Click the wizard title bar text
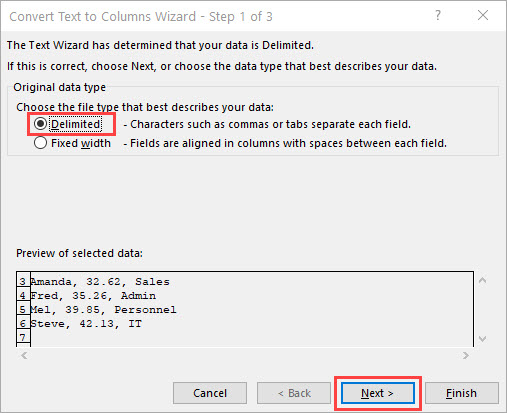This screenshot has height=413, width=507. (x=141, y=16)
